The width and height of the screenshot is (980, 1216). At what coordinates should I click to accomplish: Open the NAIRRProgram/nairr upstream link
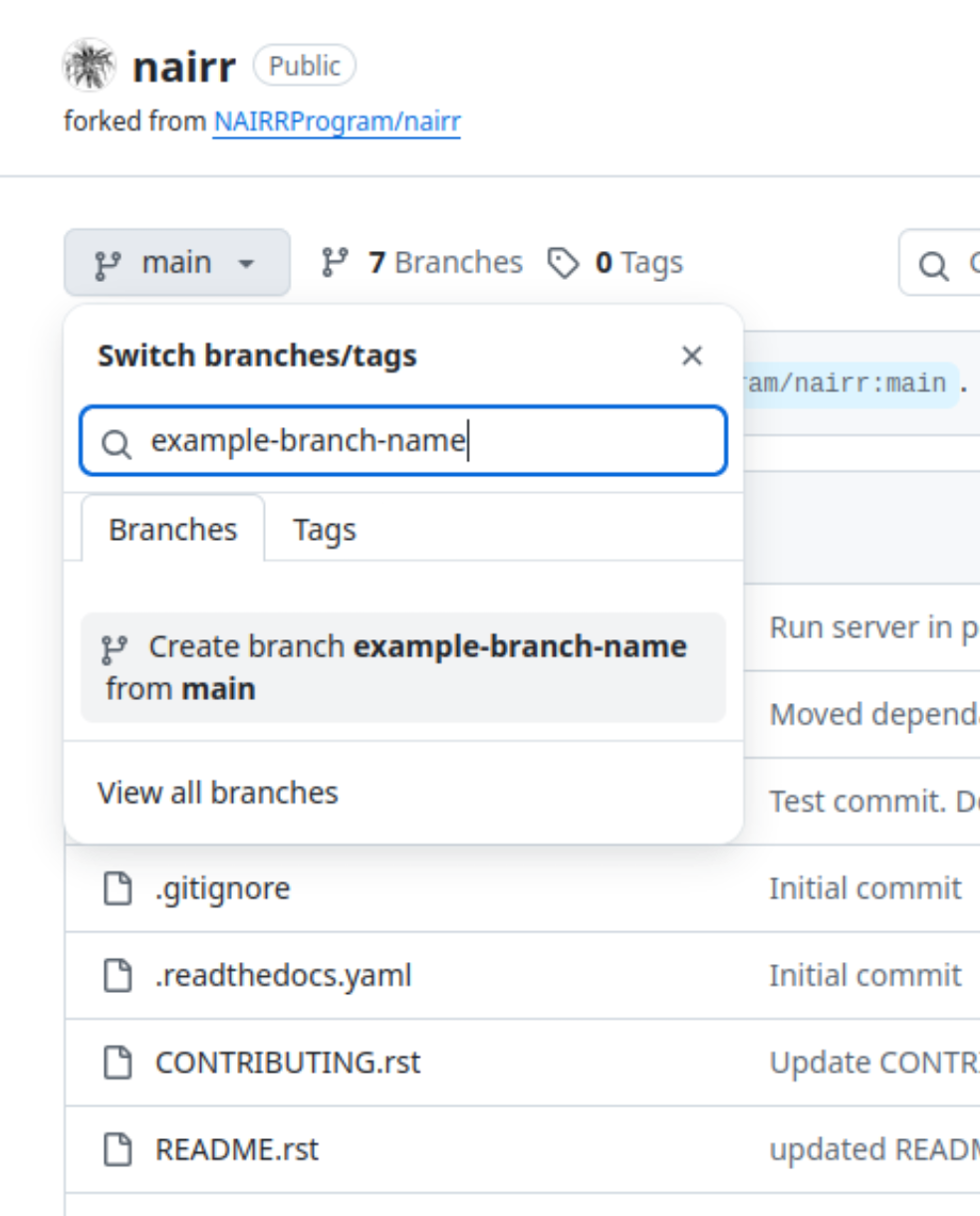click(337, 122)
